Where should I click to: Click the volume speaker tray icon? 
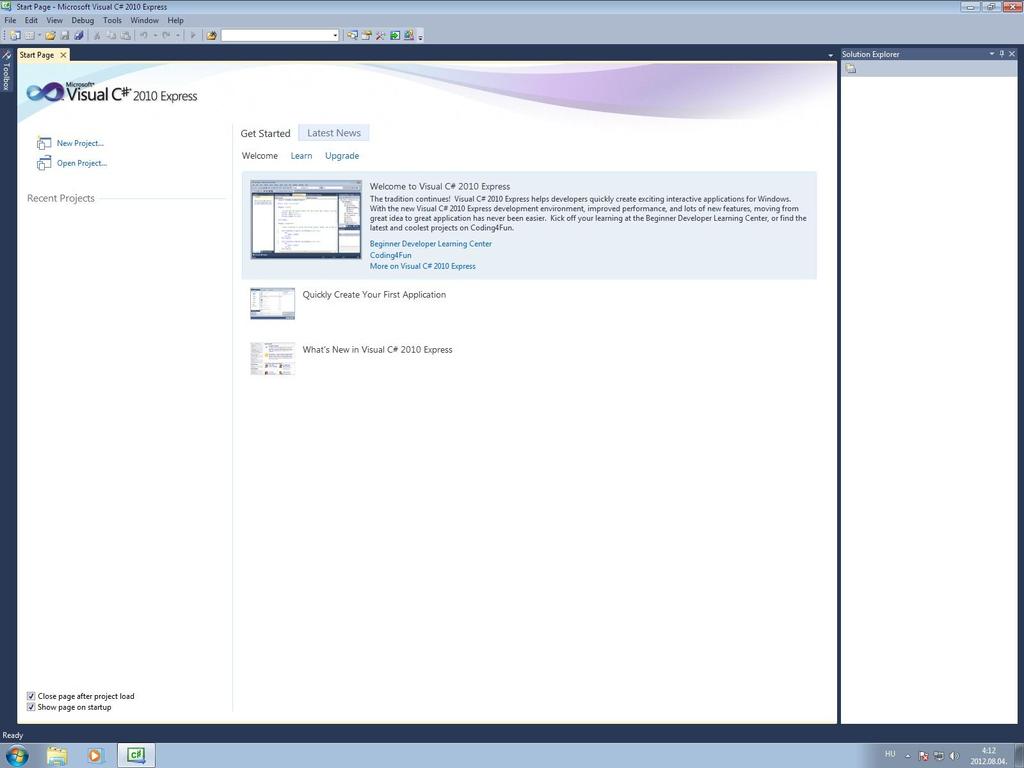(x=955, y=756)
